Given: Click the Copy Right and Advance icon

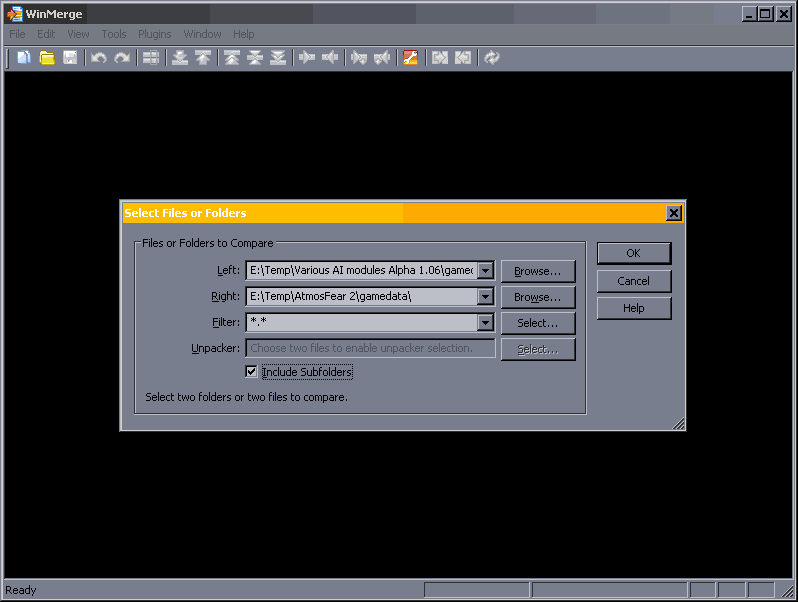Looking at the screenshot, I should point(359,58).
